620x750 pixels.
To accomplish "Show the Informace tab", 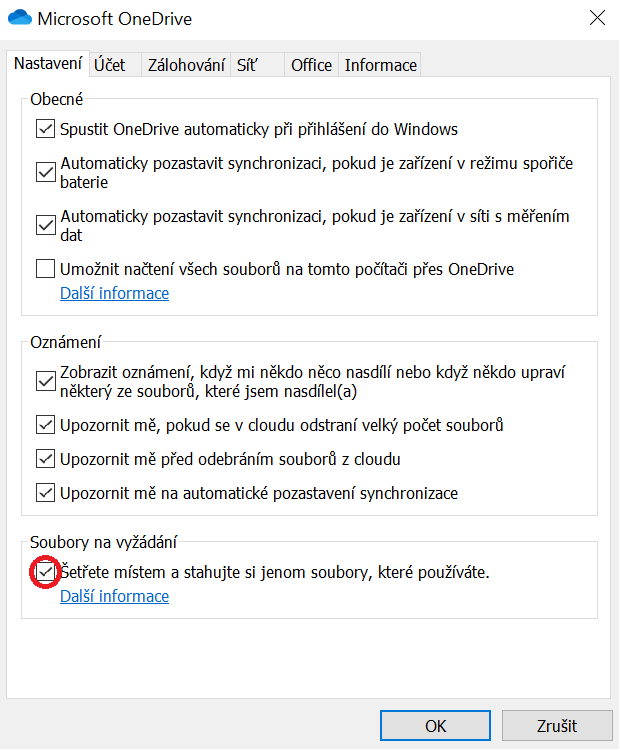I will [380, 65].
